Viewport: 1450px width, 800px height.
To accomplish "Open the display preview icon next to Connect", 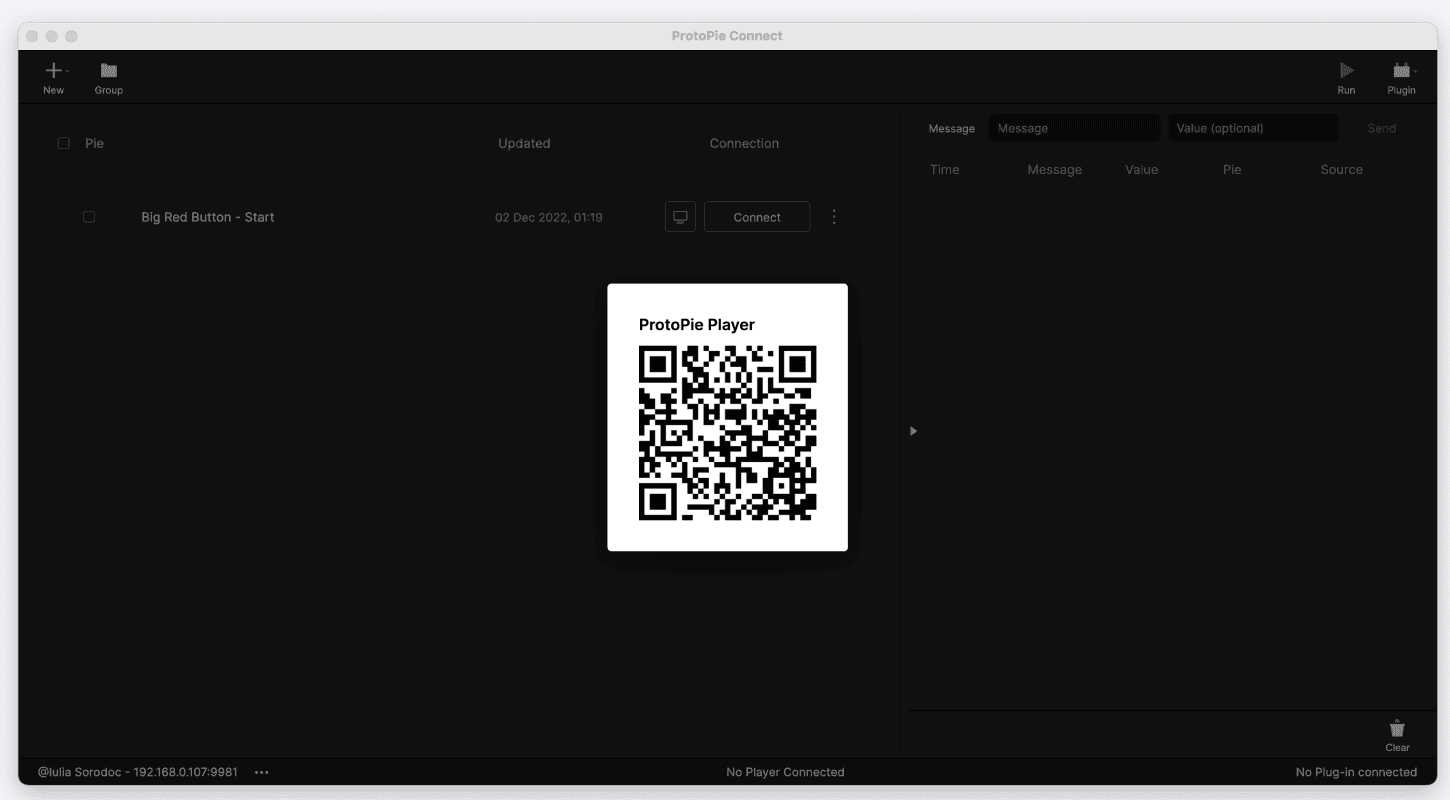I will (680, 216).
